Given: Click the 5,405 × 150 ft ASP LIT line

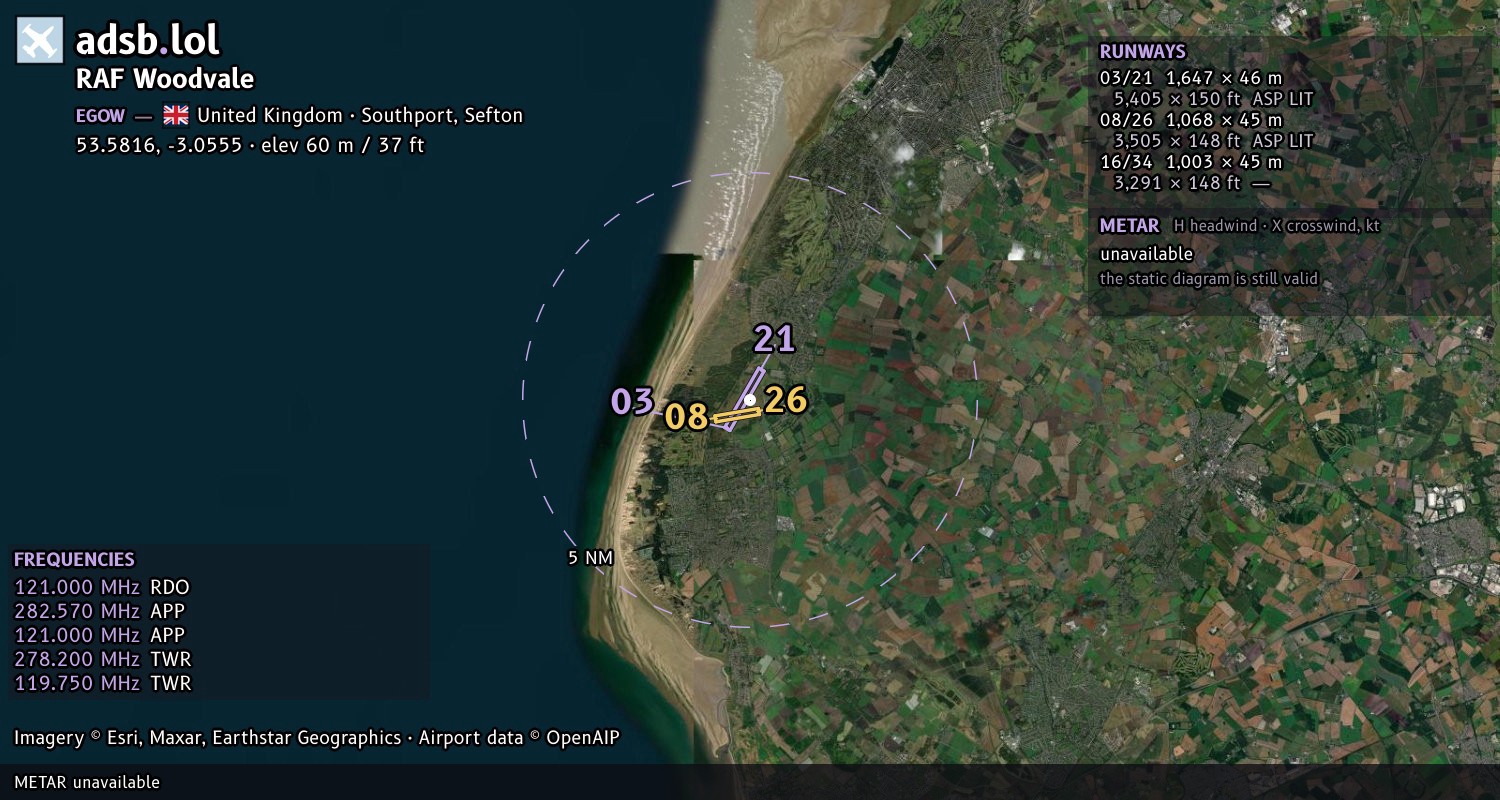Looking at the screenshot, I should tap(1213, 99).
